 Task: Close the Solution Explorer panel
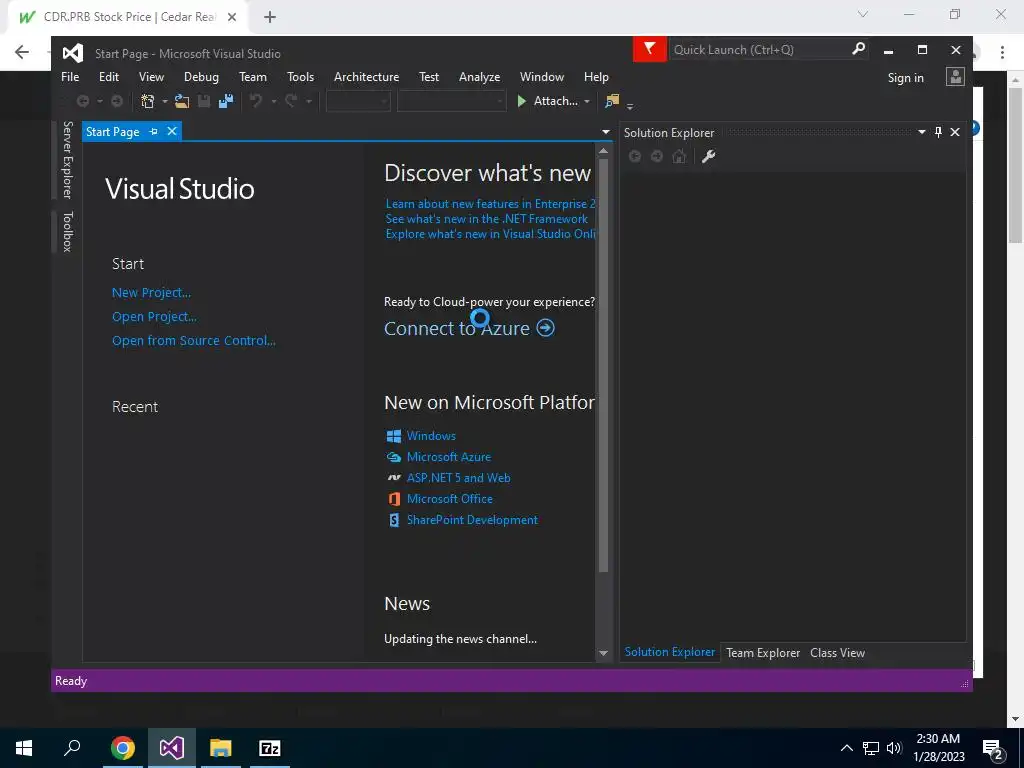(x=955, y=132)
